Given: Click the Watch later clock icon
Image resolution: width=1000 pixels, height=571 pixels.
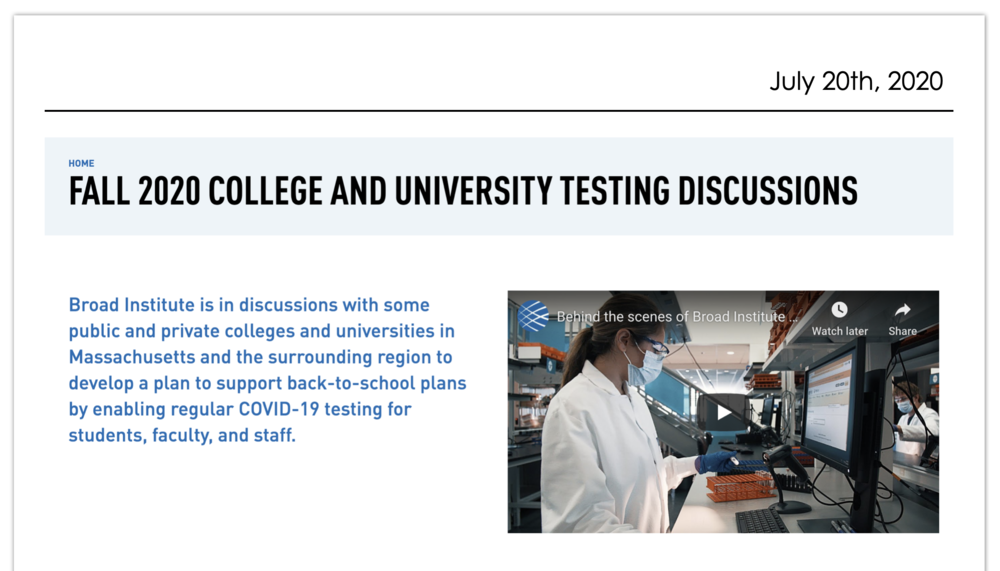Looking at the screenshot, I should click(x=839, y=310).
